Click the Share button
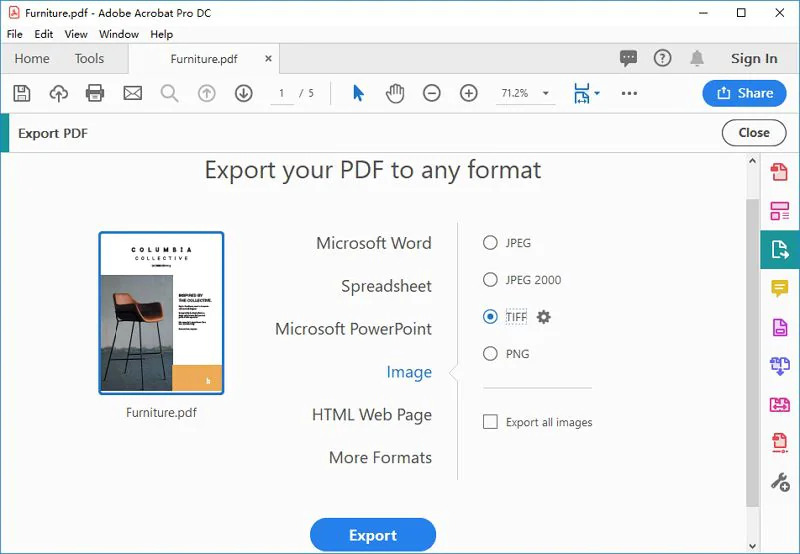This screenshot has height=554, width=800. click(744, 93)
